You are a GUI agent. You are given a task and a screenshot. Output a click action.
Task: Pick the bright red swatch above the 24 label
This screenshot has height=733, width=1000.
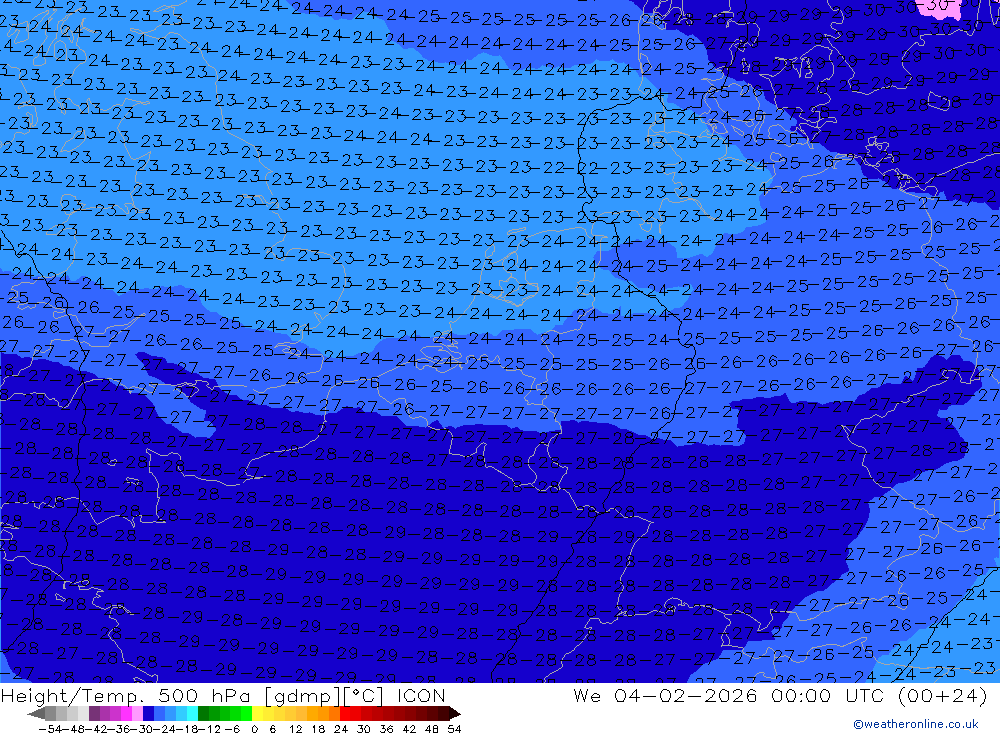coord(345,713)
